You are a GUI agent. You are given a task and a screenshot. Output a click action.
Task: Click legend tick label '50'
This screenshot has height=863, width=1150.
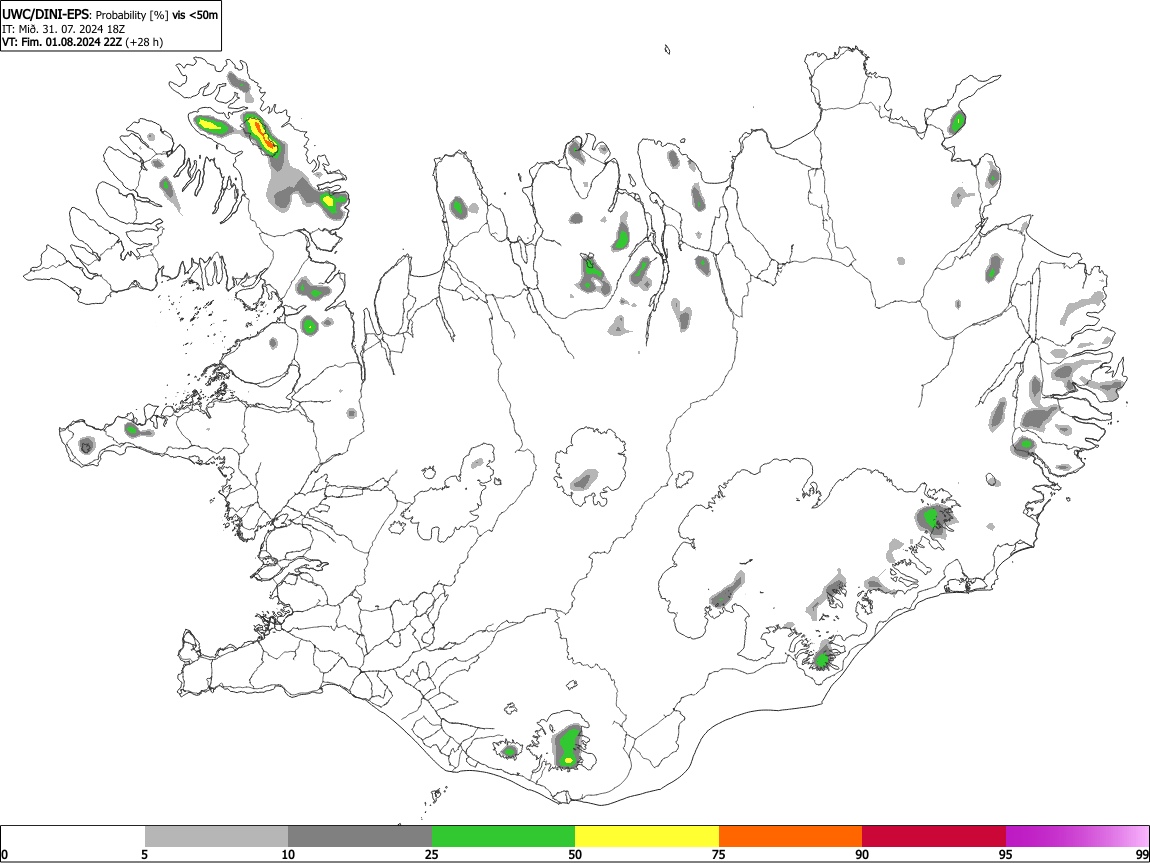pos(575,854)
